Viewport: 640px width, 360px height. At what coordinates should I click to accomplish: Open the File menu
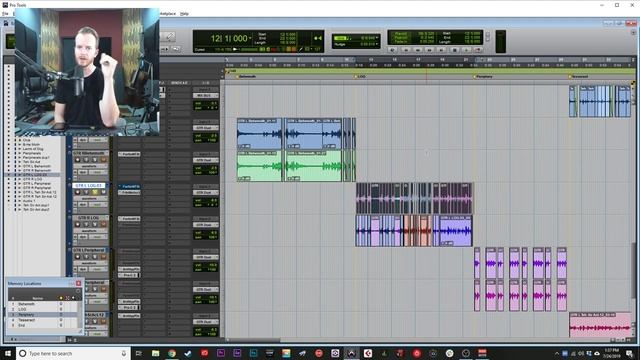[x=5, y=13]
